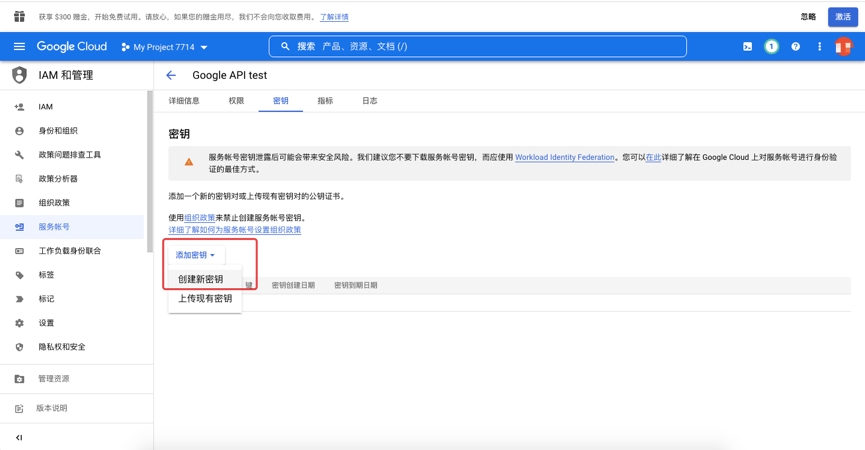Click the 隐私权和安全 shield icon

19,347
